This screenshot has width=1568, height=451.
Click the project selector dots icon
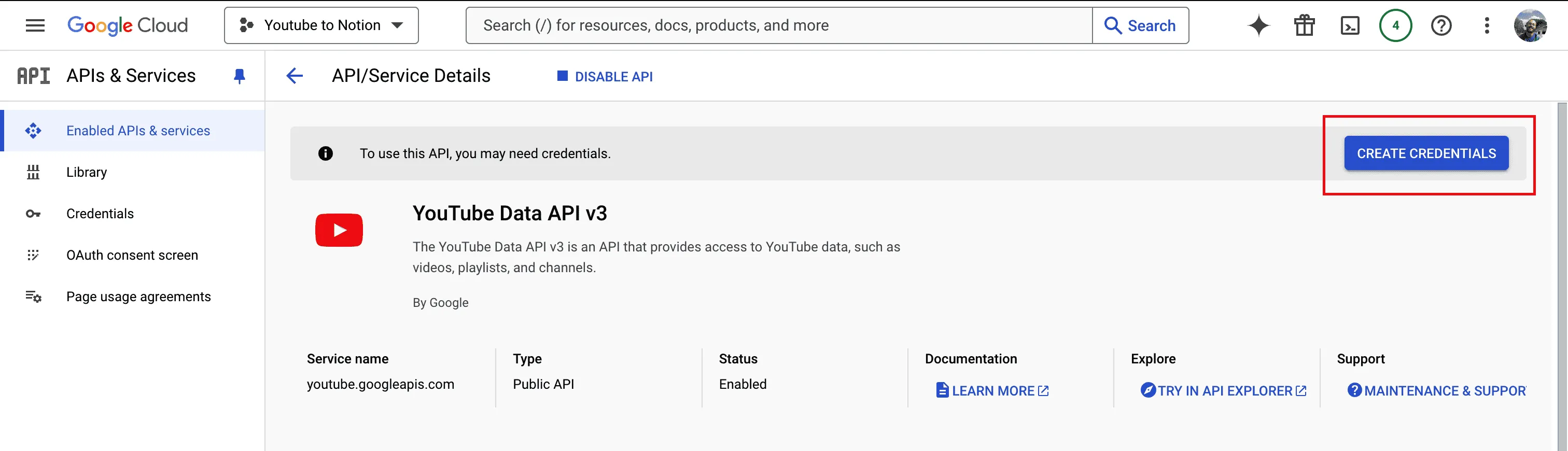pos(246,25)
